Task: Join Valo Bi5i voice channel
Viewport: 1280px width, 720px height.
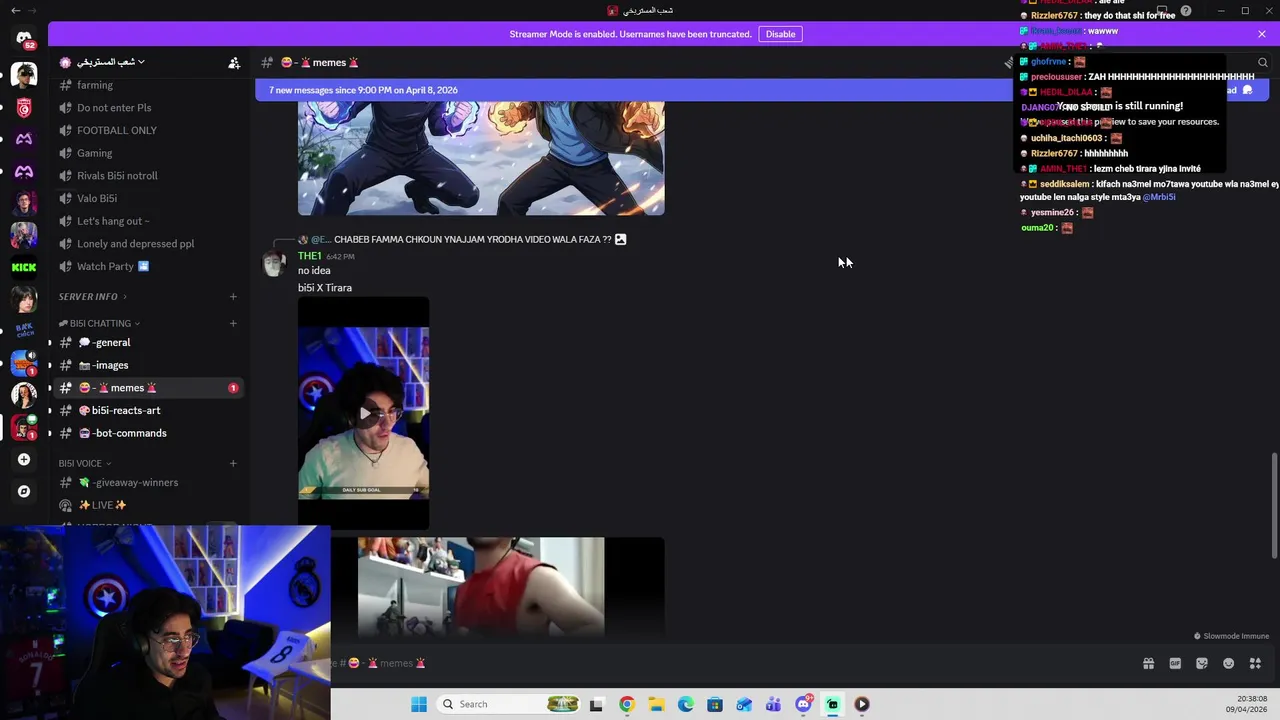Action: click(x=150, y=198)
